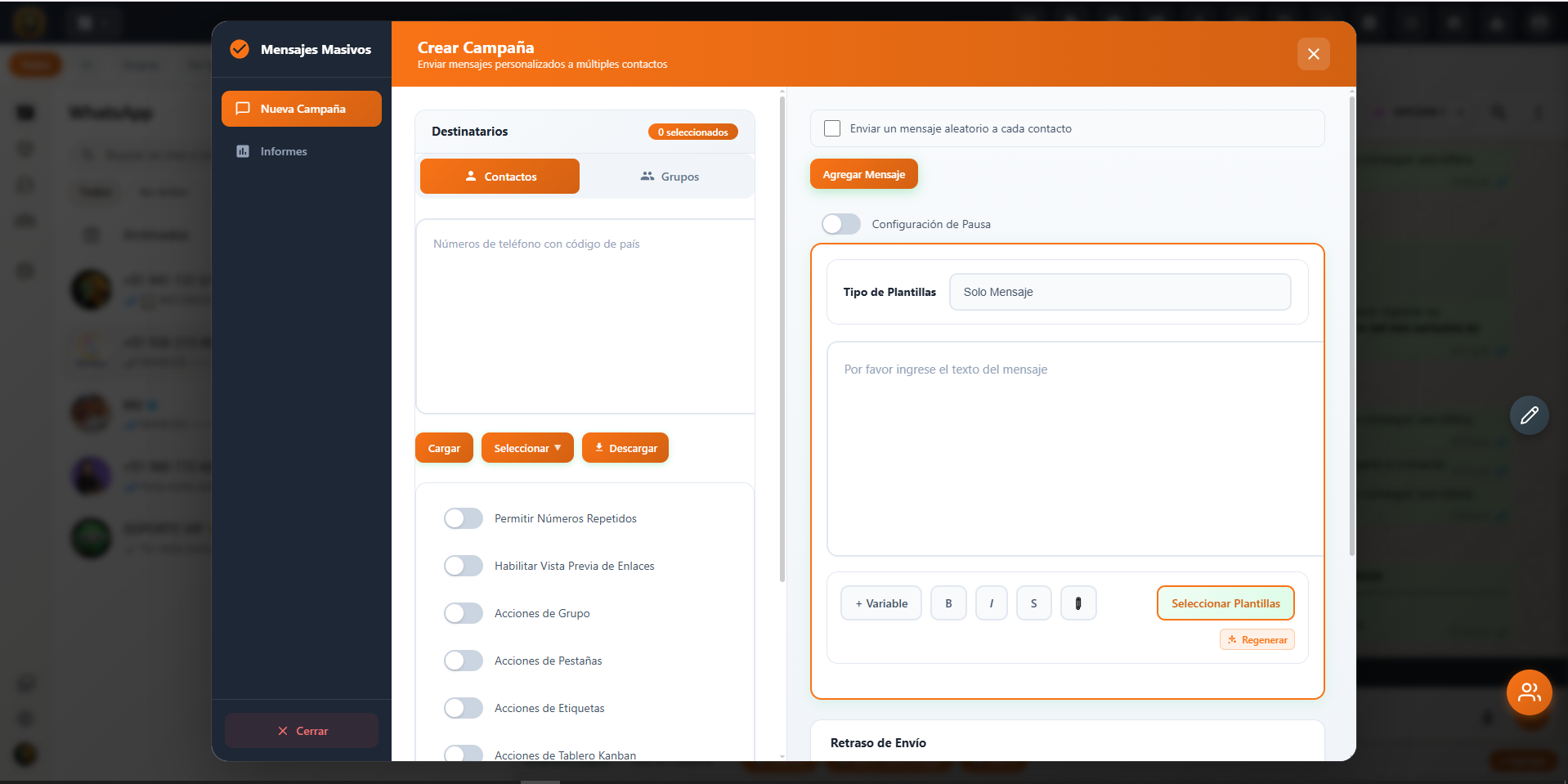The height and width of the screenshot is (784, 1568).
Task: Download contacts with Descargar button
Action: click(625, 448)
